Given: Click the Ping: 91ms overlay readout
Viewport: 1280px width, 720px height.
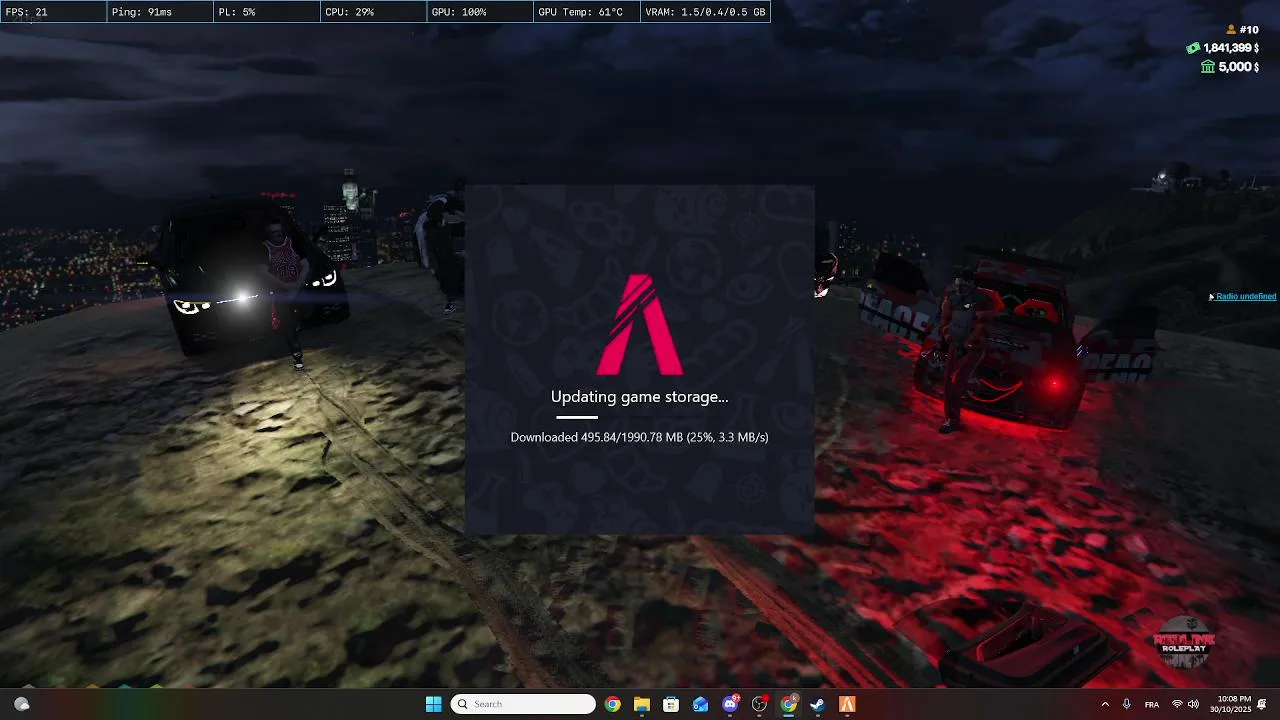Looking at the screenshot, I should pos(160,12).
